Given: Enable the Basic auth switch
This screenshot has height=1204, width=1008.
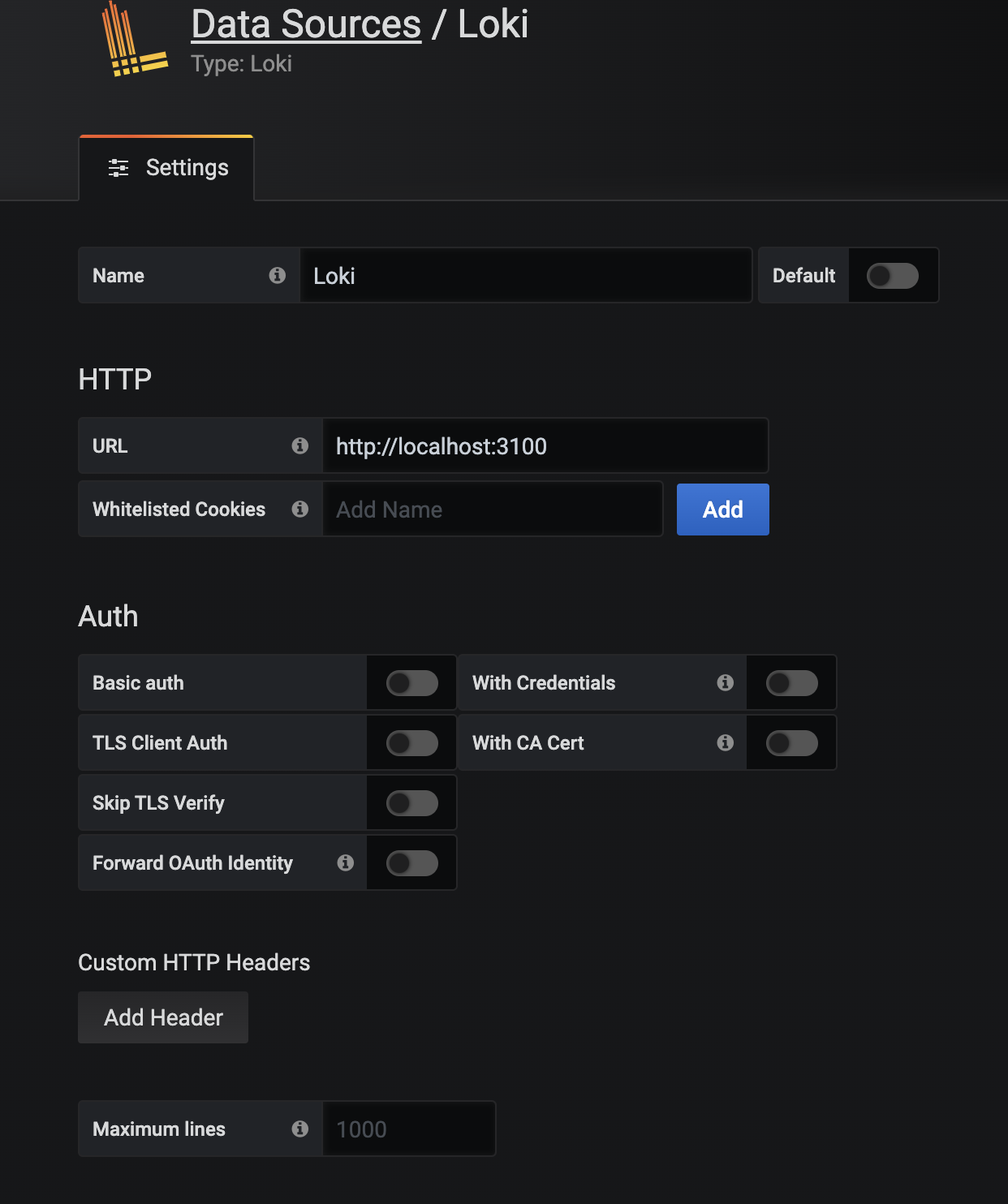Looking at the screenshot, I should [x=412, y=682].
